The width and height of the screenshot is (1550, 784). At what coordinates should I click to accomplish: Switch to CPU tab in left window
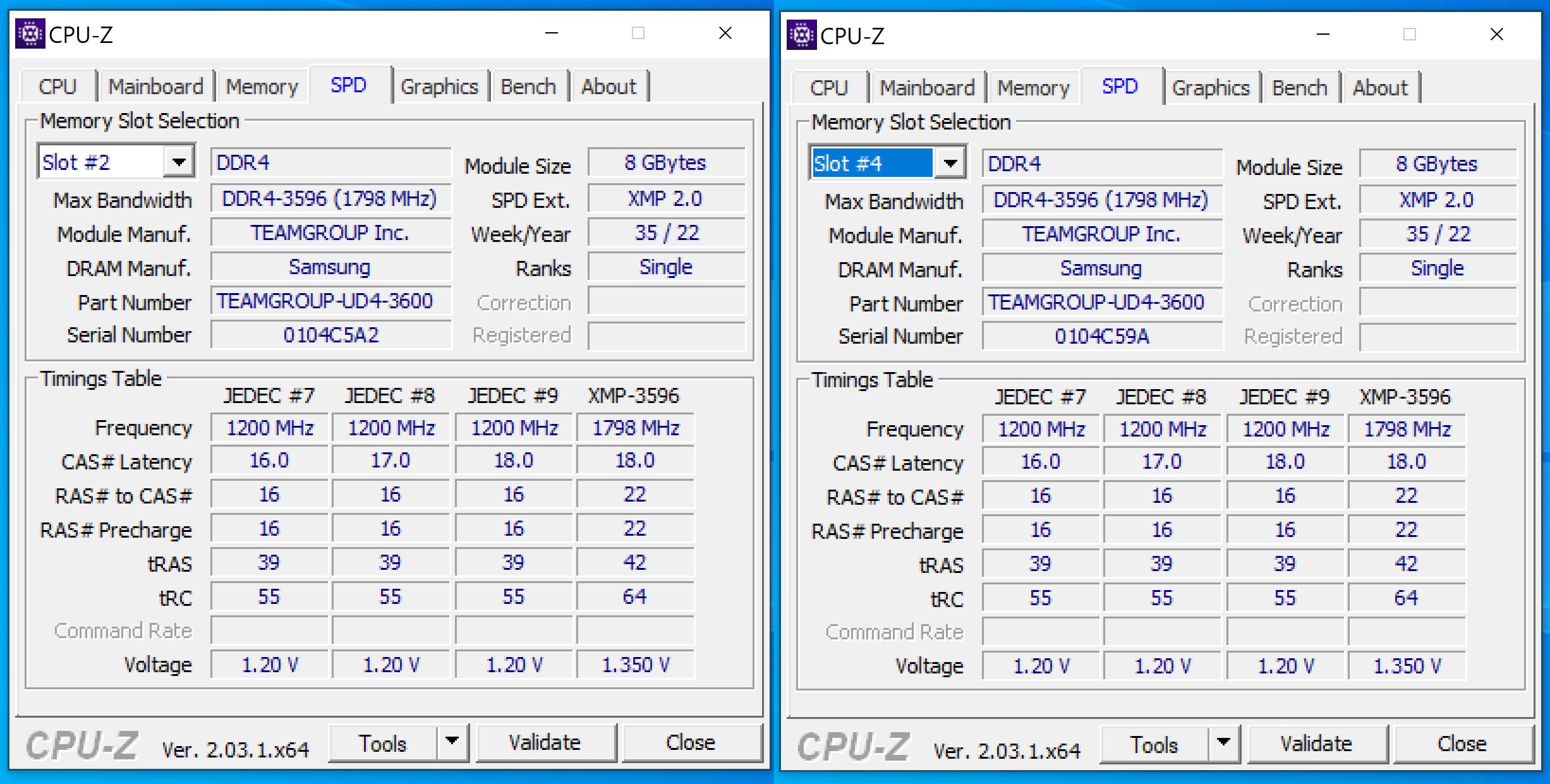point(58,87)
